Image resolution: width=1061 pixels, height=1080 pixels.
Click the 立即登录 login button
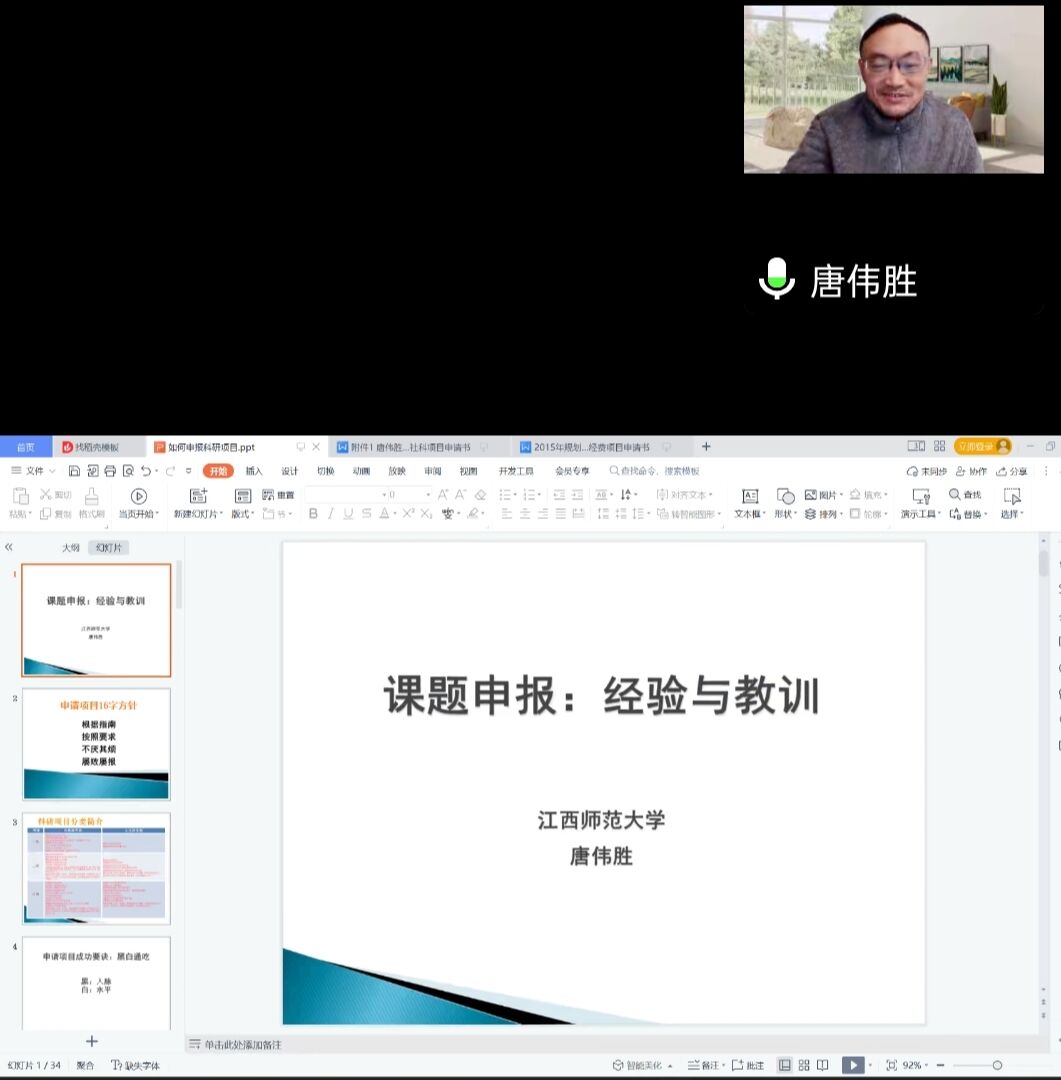982,446
